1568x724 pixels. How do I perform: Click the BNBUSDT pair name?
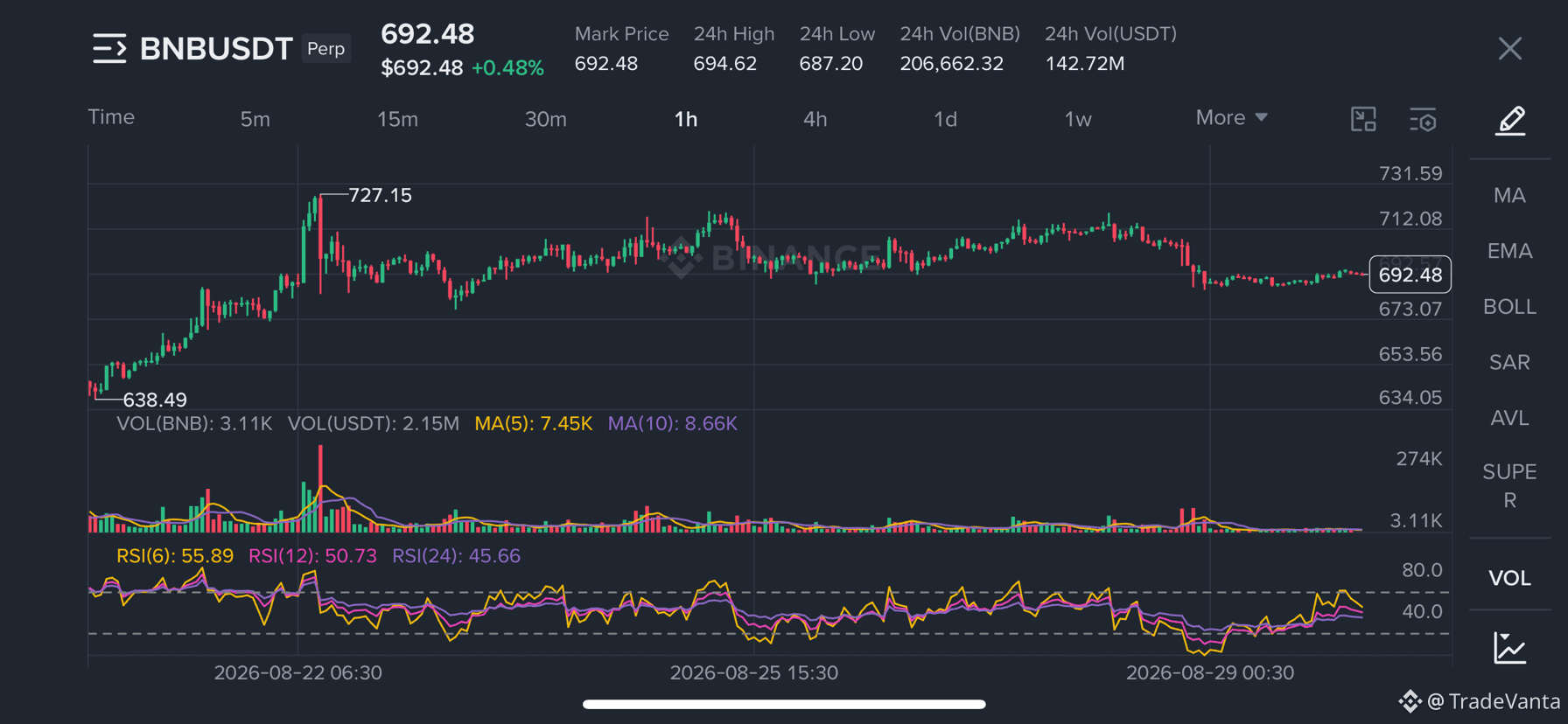click(215, 49)
